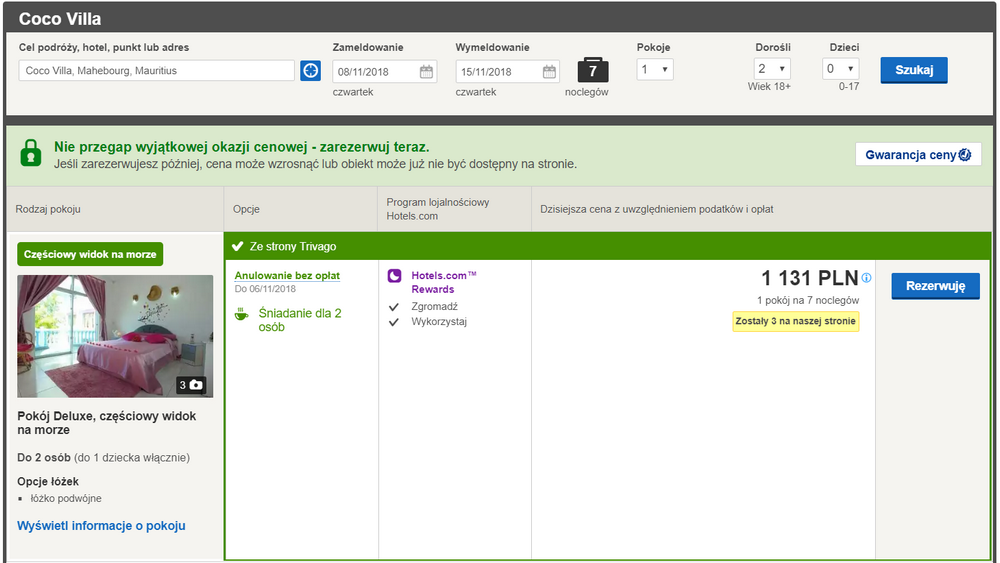This screenshot has height=563, width=1000.
Task: Expand the Dorośli adults dropdown
Action: [x=773, y=69]
